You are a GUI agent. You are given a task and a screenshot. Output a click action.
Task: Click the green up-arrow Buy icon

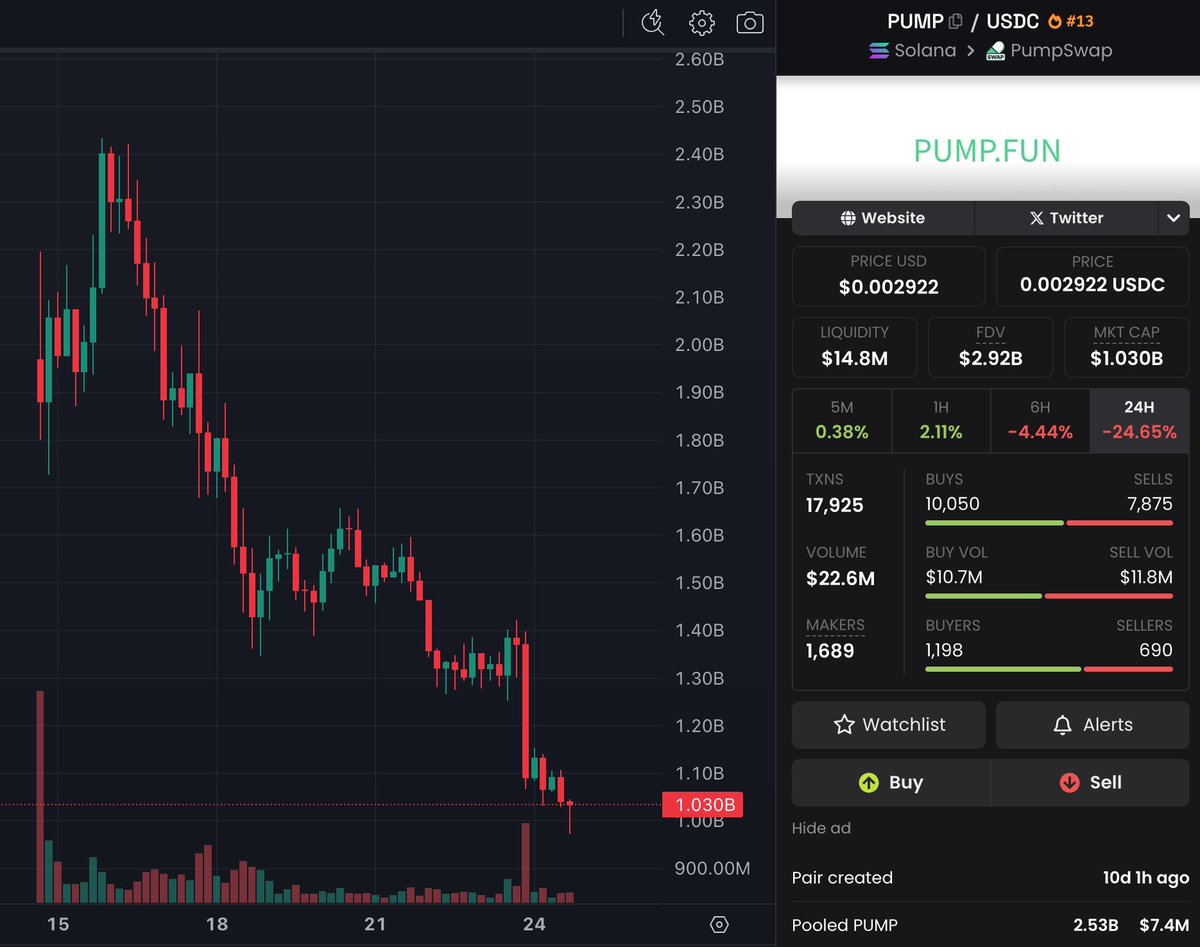click(x=868, y=783)
